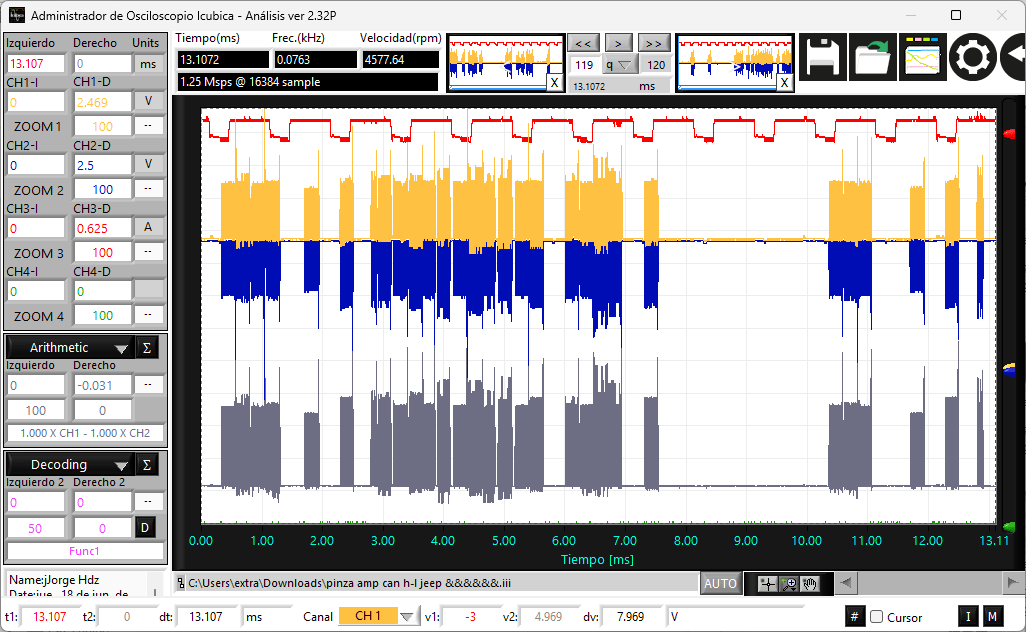The height and width of the screenshot is (632, 1026).
Task: Open a file with the folder icon
Action: click(x=873, y=58)
